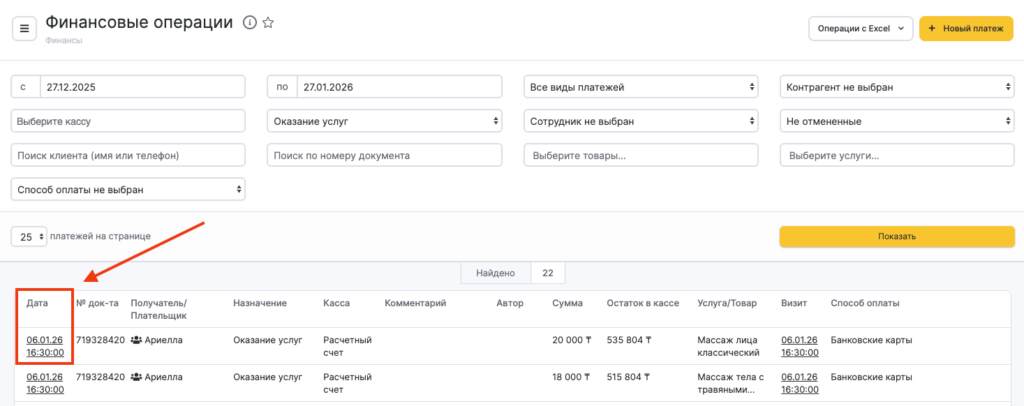Focus the Поиск клиента input field
This screenshot has width=1024, height=406.
(128, 155)
